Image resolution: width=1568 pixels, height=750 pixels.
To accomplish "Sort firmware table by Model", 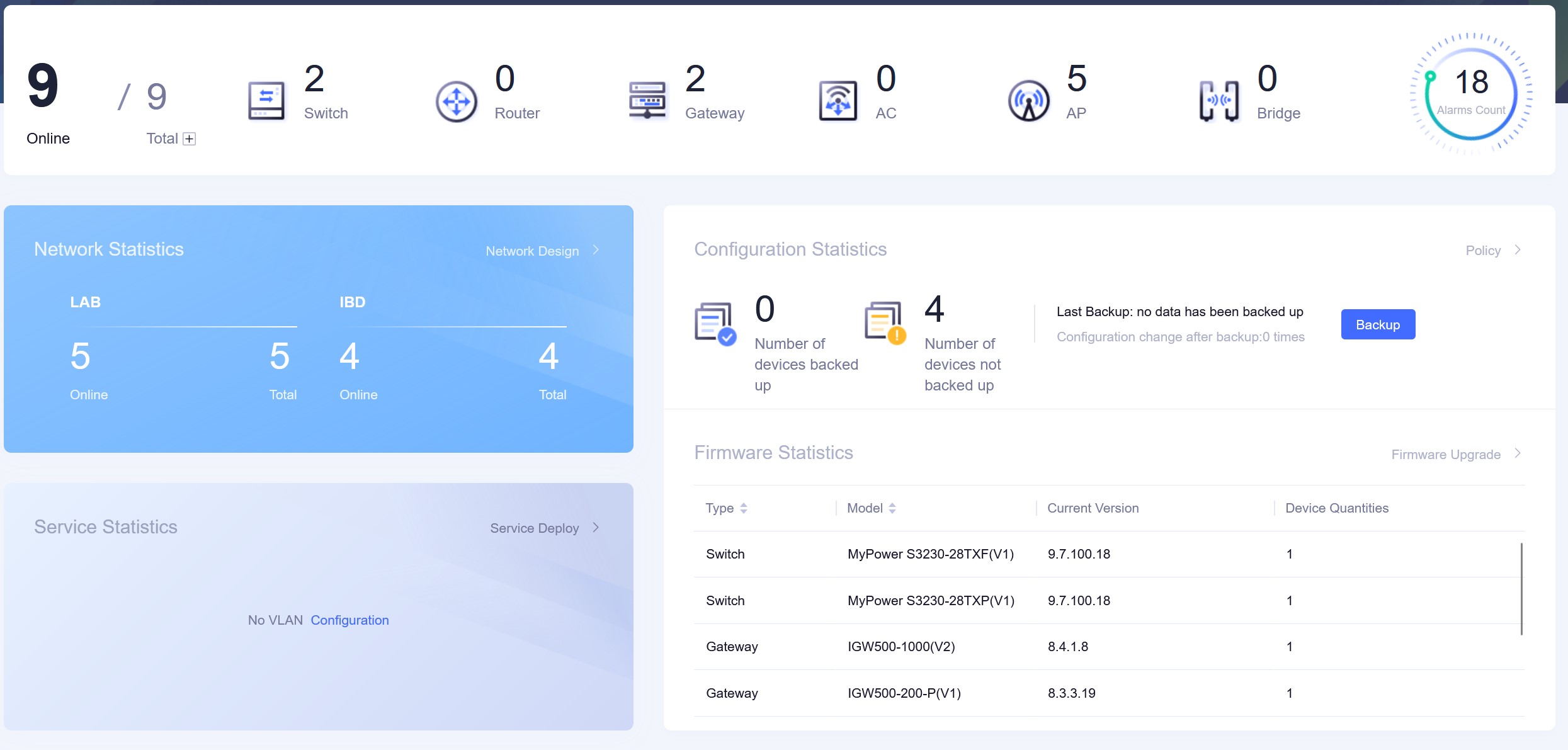I will pos(892,508).
